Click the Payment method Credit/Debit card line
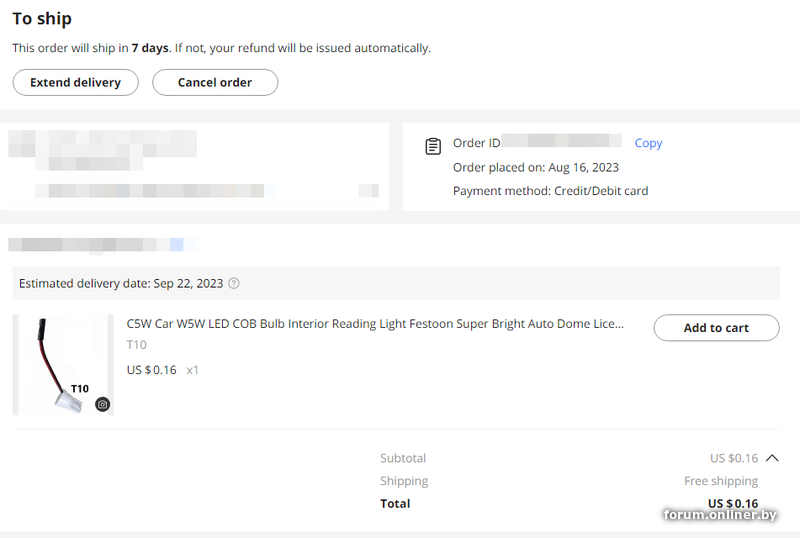This screenshot has height=538, width=800. point(550,191)
